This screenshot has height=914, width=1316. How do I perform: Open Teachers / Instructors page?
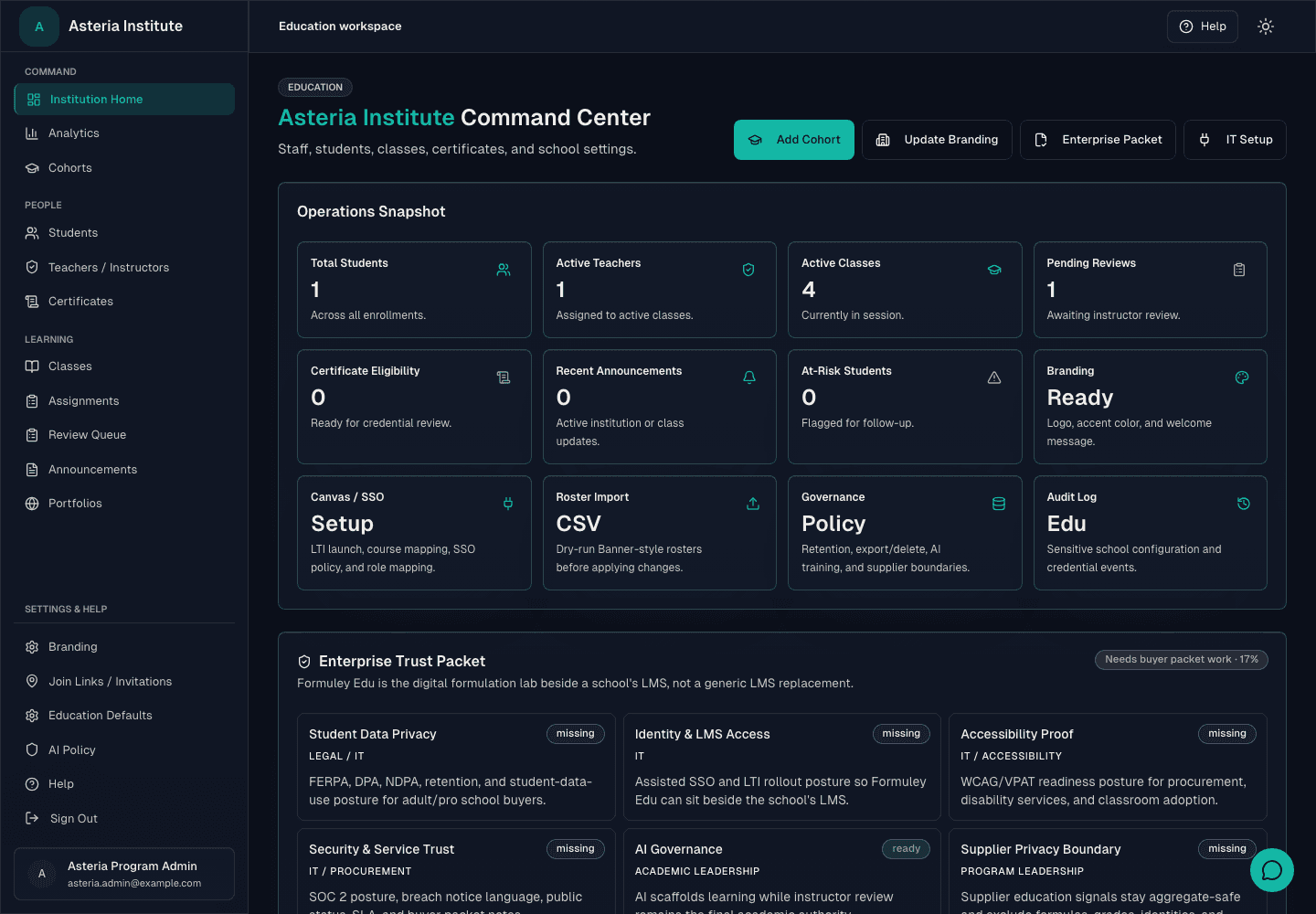click(x=124, y=268)
